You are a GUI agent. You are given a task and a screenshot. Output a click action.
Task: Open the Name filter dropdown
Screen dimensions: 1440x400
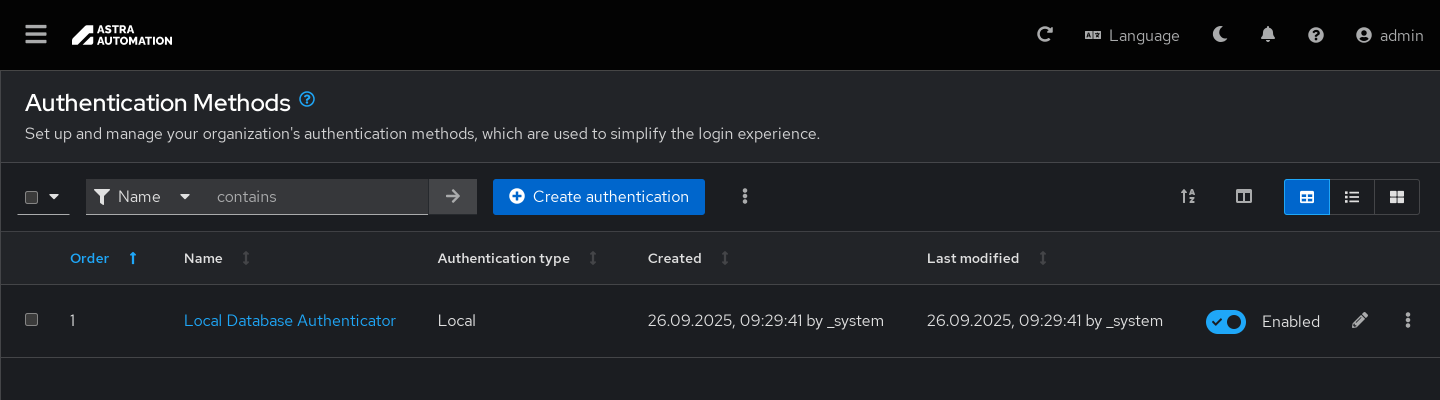[143, 197]
